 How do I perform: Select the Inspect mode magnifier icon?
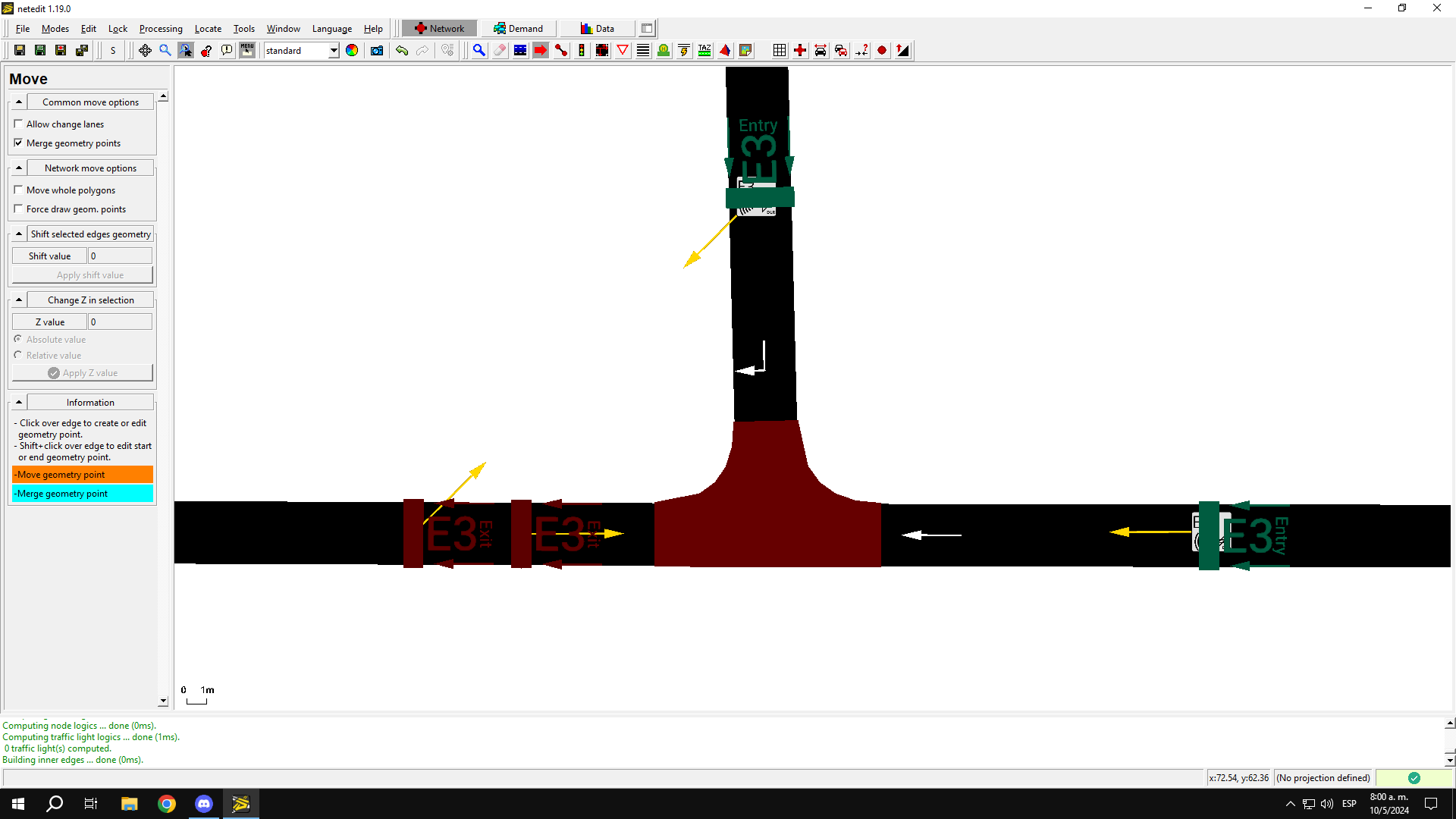479,50
